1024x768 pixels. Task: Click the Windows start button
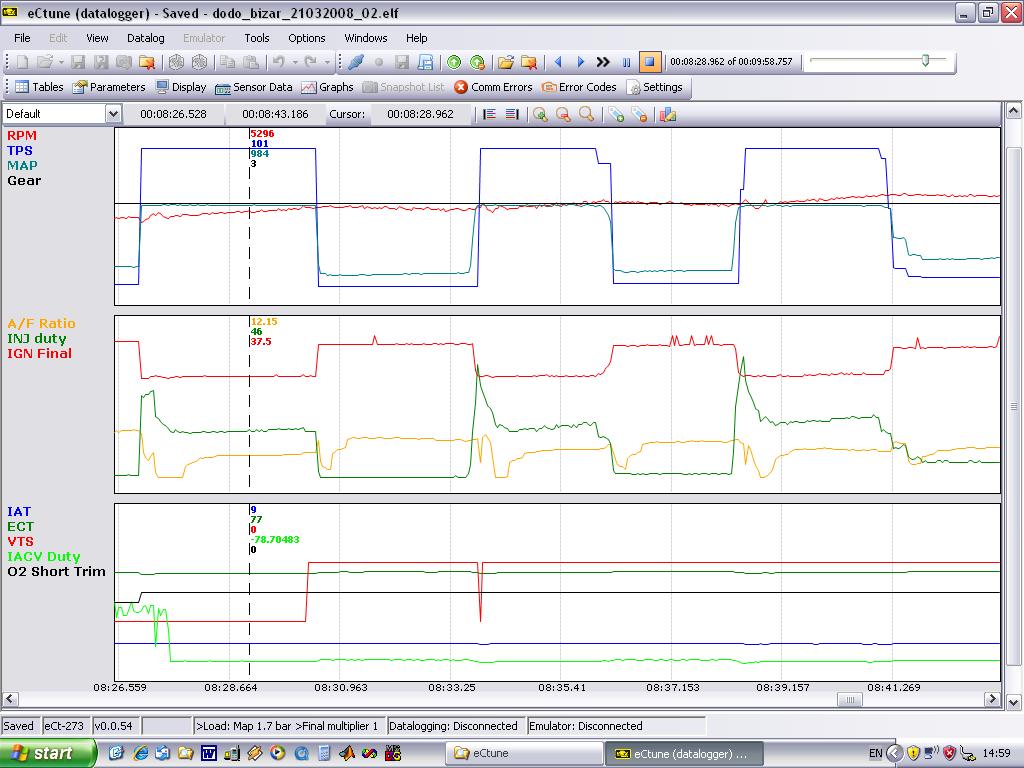click(46, 753)
